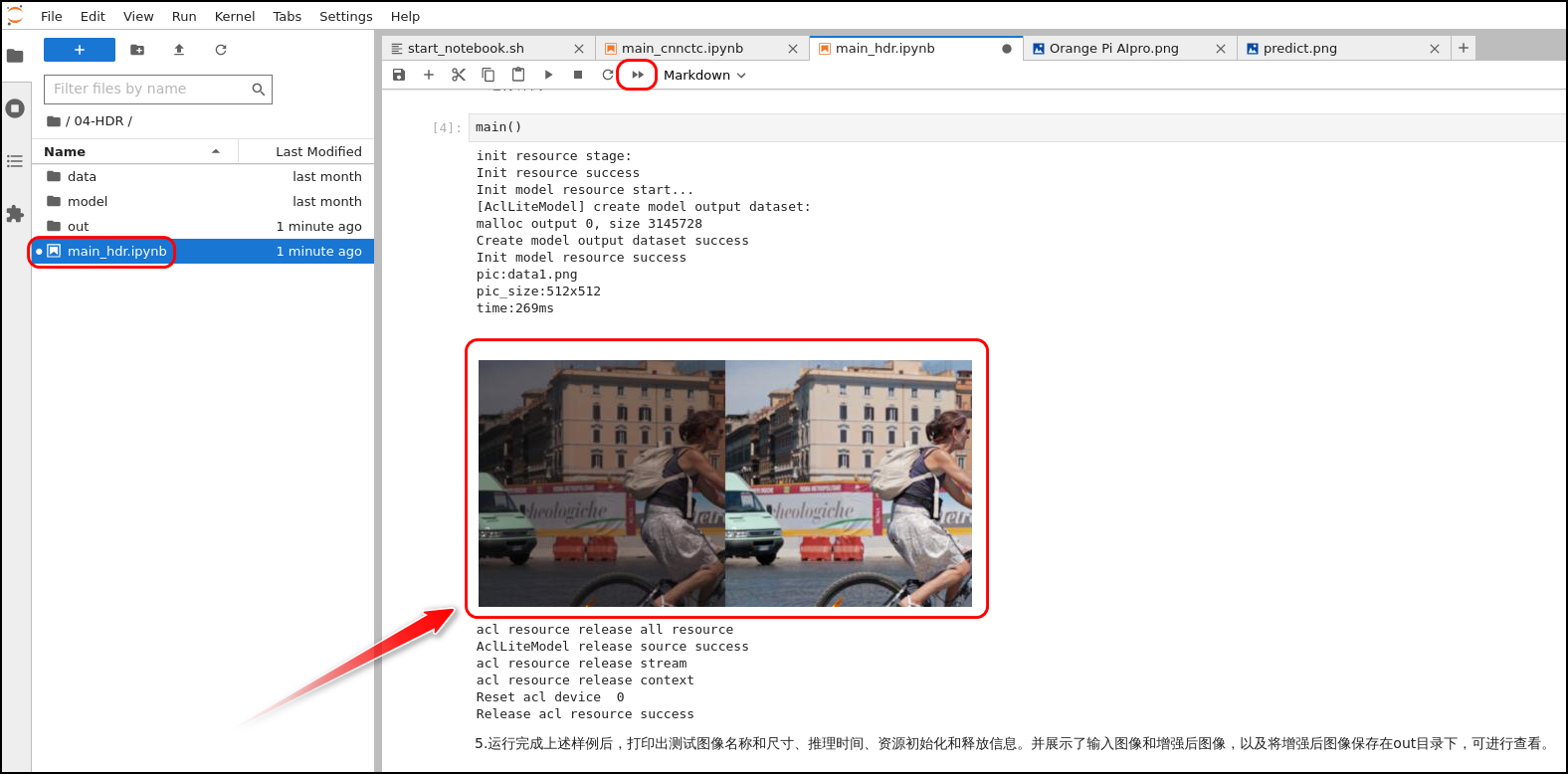This screenshot has height=774, width=1568.
Task: Cut selected cell with the scissors icon
Action: (x=459, y=75)
